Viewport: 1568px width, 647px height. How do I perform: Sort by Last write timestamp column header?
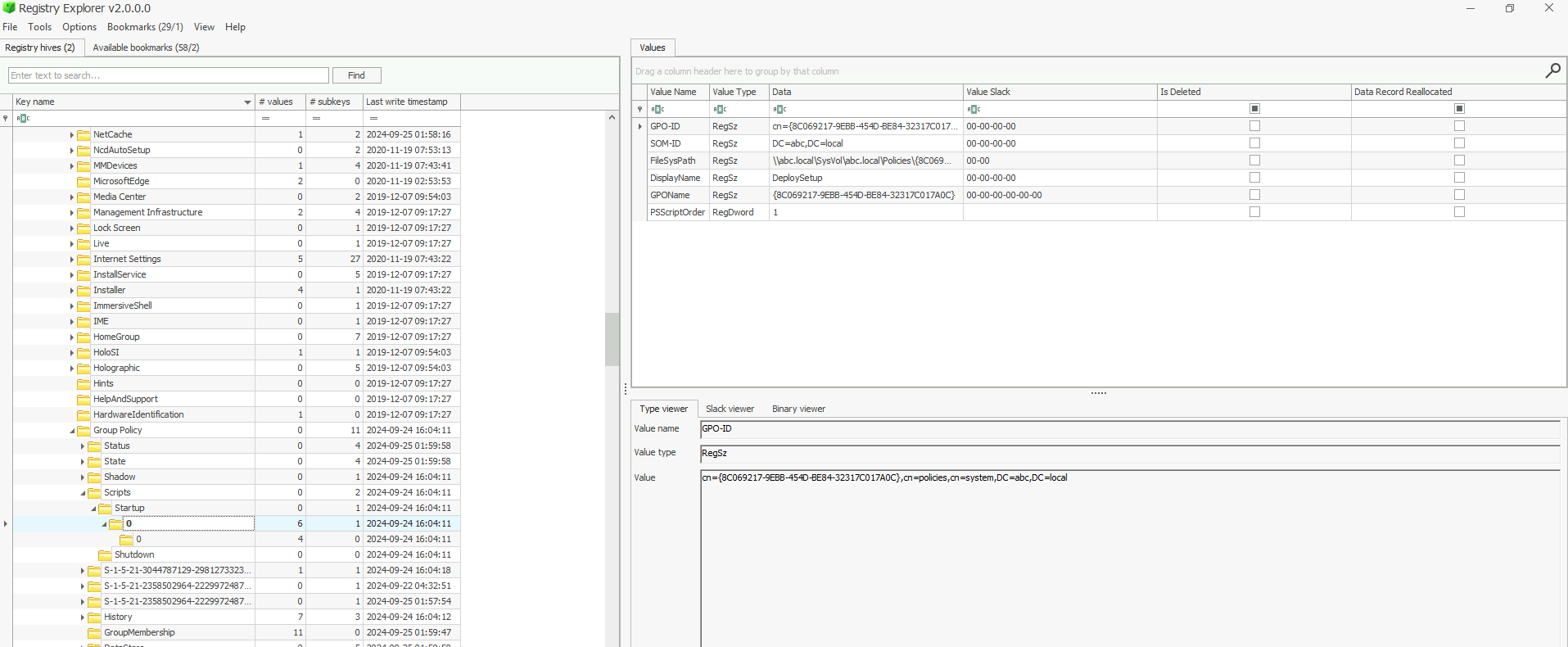tap(411, 102)
